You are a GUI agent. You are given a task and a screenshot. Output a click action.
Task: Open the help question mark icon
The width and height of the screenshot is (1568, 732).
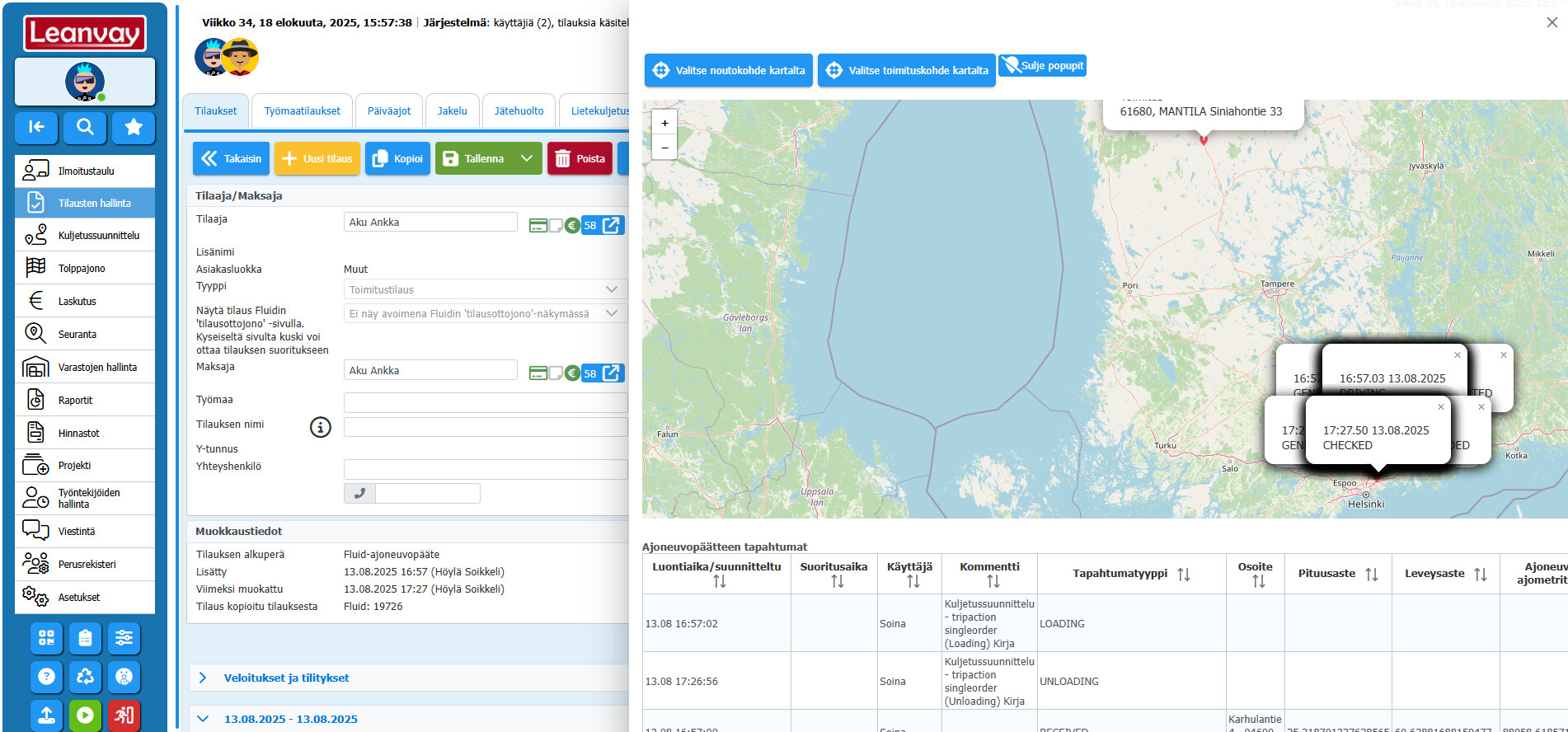coord(46,677)
